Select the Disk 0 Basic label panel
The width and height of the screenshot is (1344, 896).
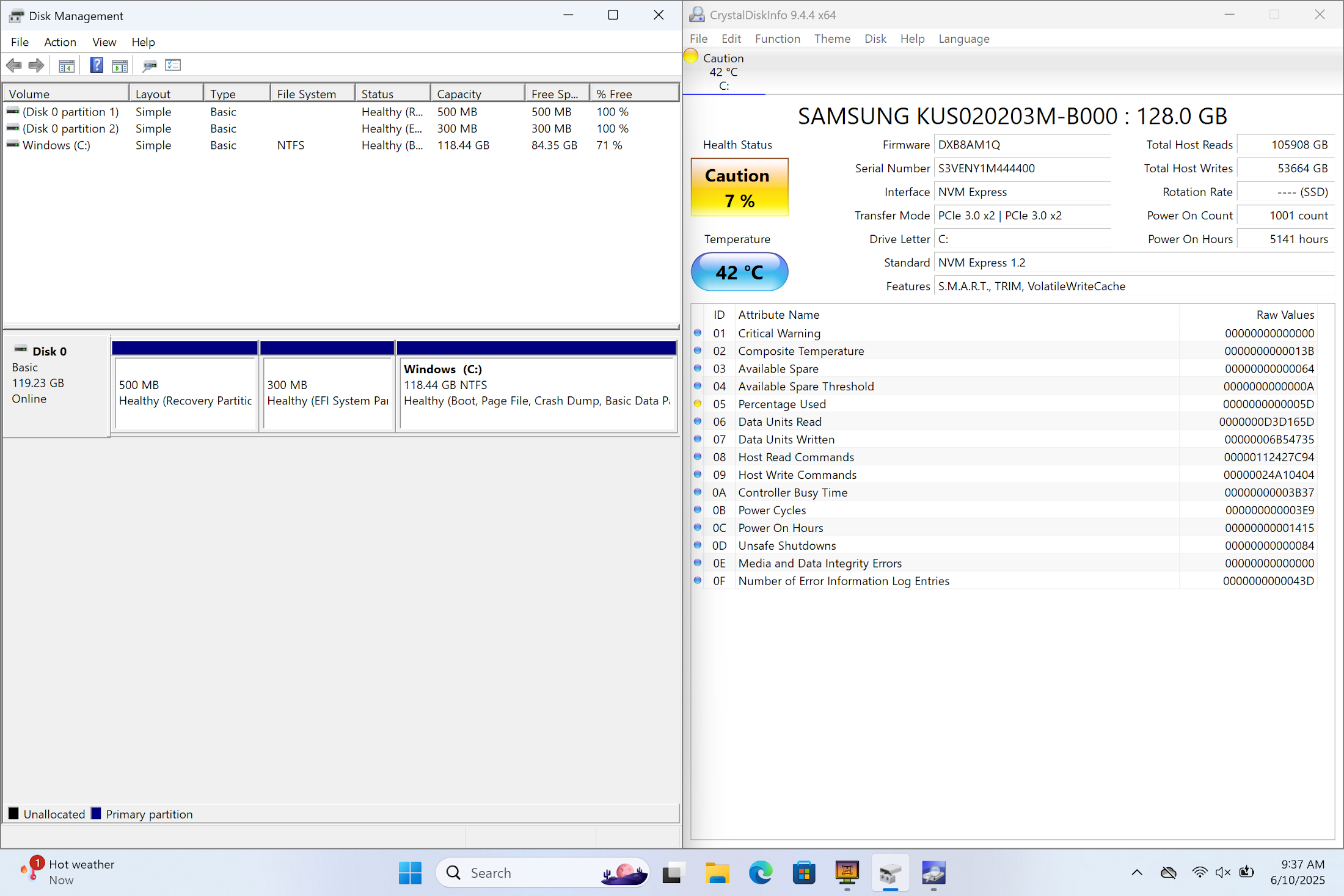(56, 386)
